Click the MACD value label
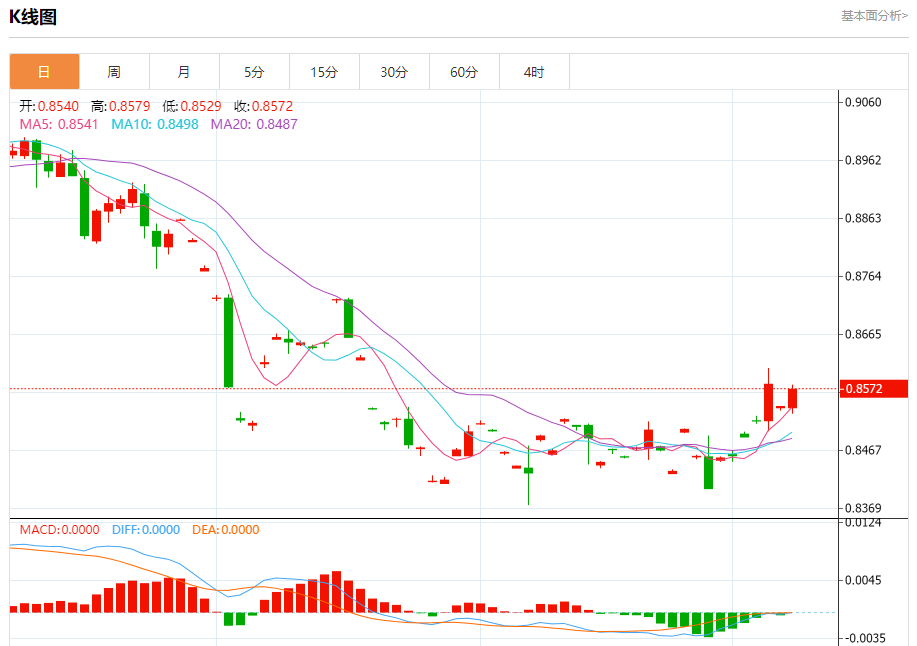917x646 pixels. point(60,530)
